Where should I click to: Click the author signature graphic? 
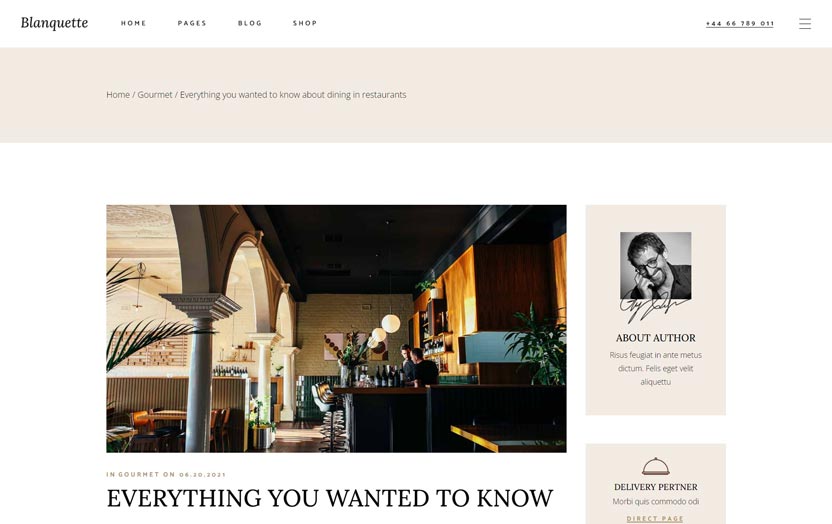click(x=654, y=309)
